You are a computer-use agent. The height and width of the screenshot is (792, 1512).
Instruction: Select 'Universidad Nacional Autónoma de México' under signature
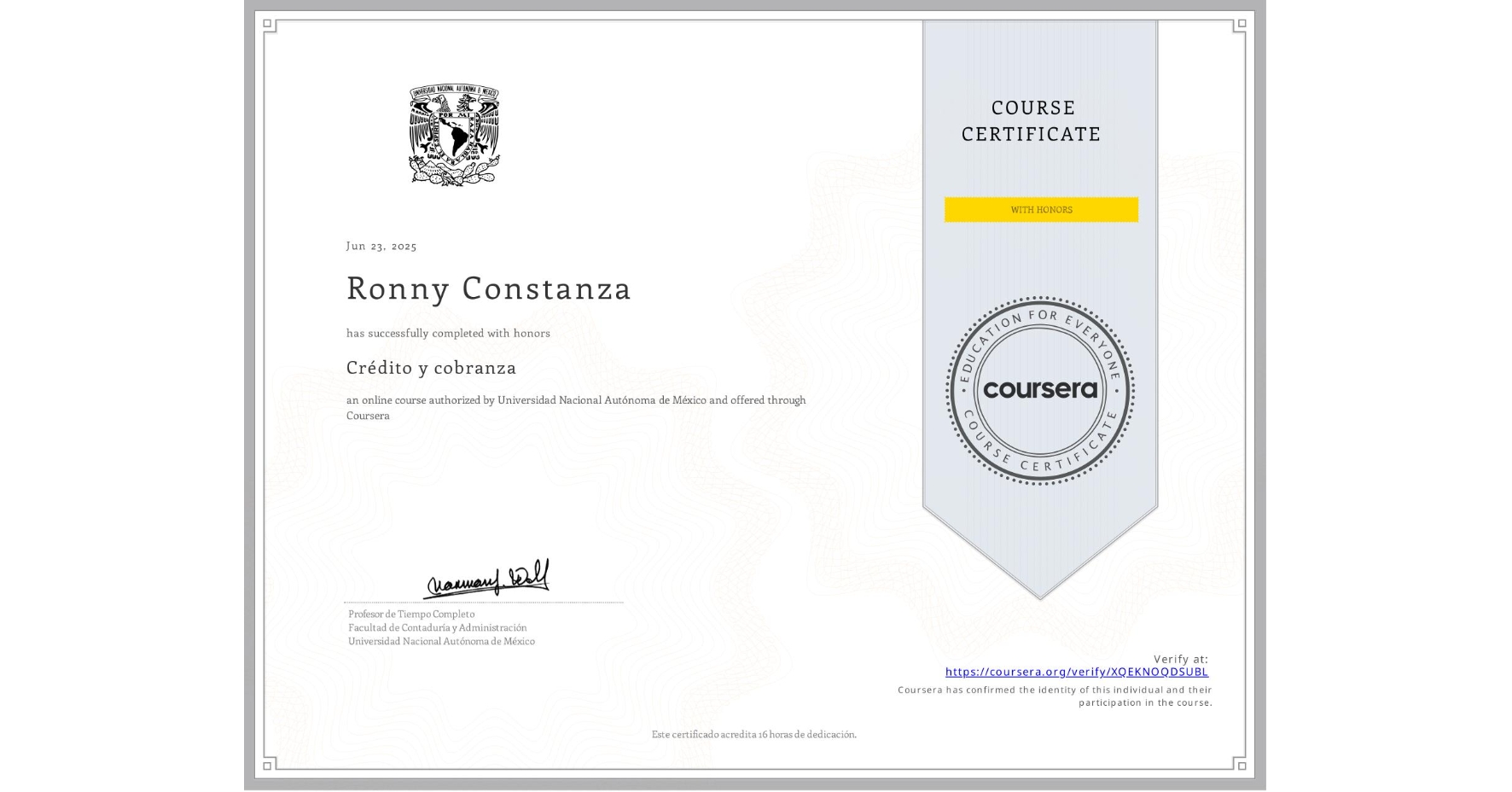pyautogui.click(x=441, y=641)
